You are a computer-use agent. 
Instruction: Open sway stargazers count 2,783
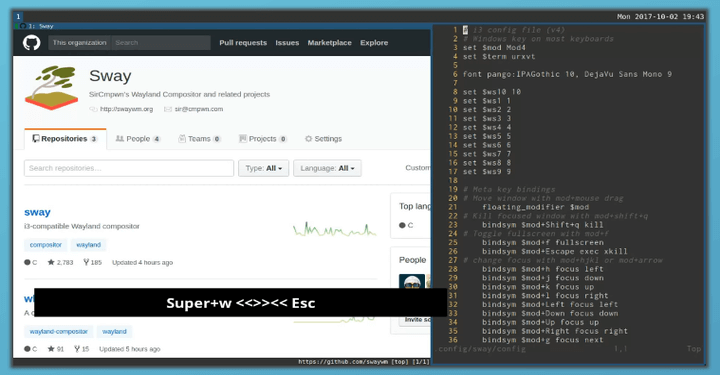pyautogui.click(x=60, y=263)
